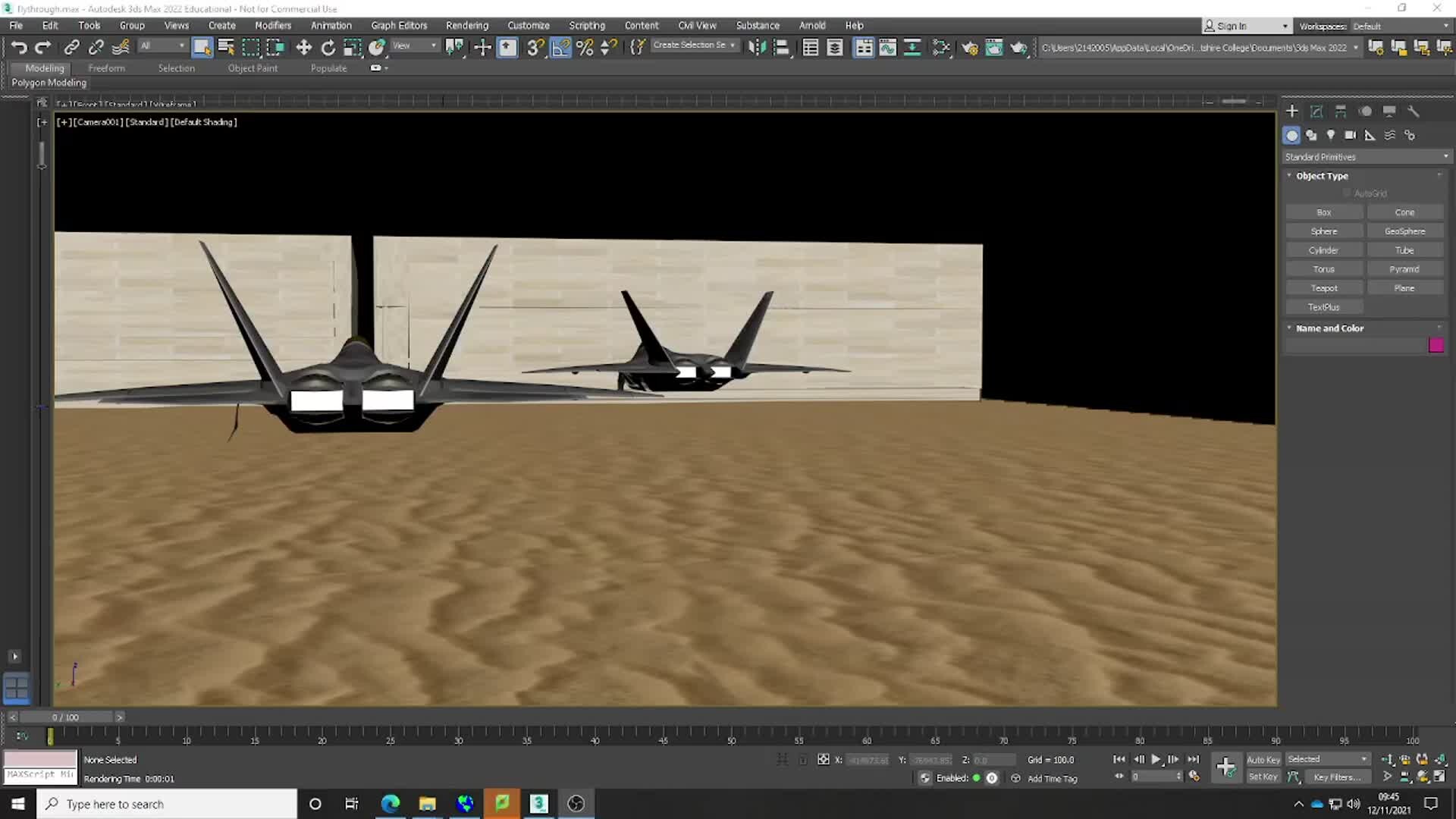Toggle the 3D Snaps button
Image resolution: width=1456 pixels, height=819 pixels.
[535, 47]
